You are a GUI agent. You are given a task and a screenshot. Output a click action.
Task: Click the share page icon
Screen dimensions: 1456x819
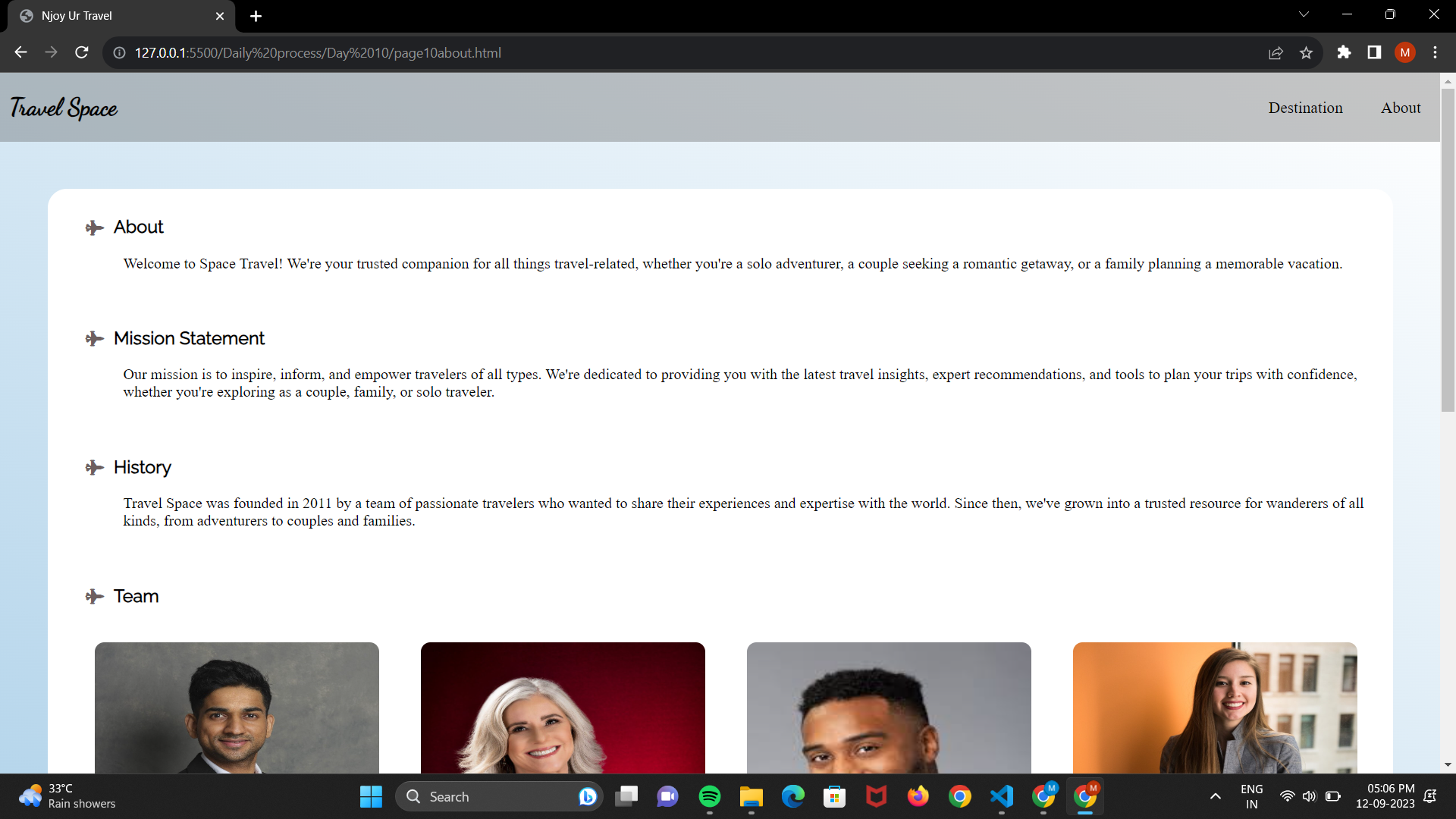coord(1276,53)
